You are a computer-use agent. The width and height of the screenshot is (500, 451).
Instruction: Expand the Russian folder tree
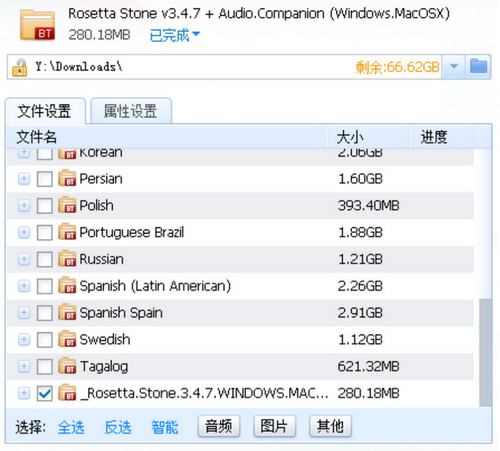pyautogui.click(x=24, y=259)
